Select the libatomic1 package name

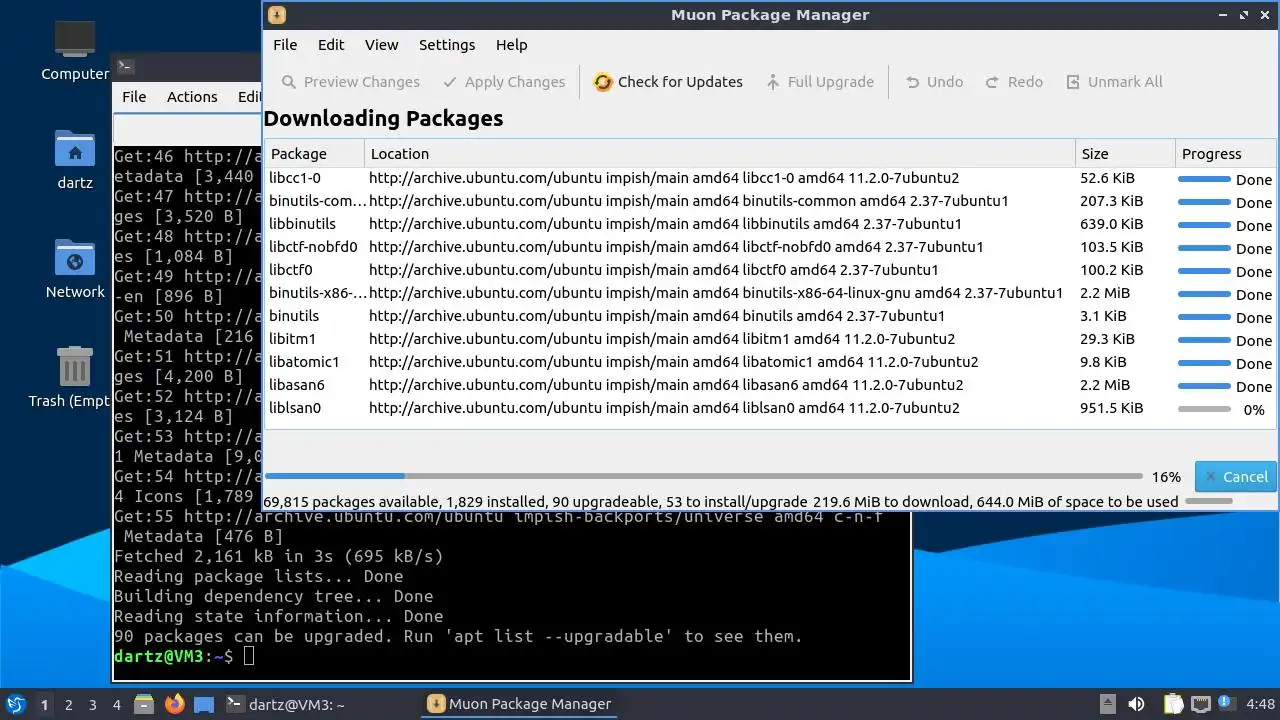point(304,362)
